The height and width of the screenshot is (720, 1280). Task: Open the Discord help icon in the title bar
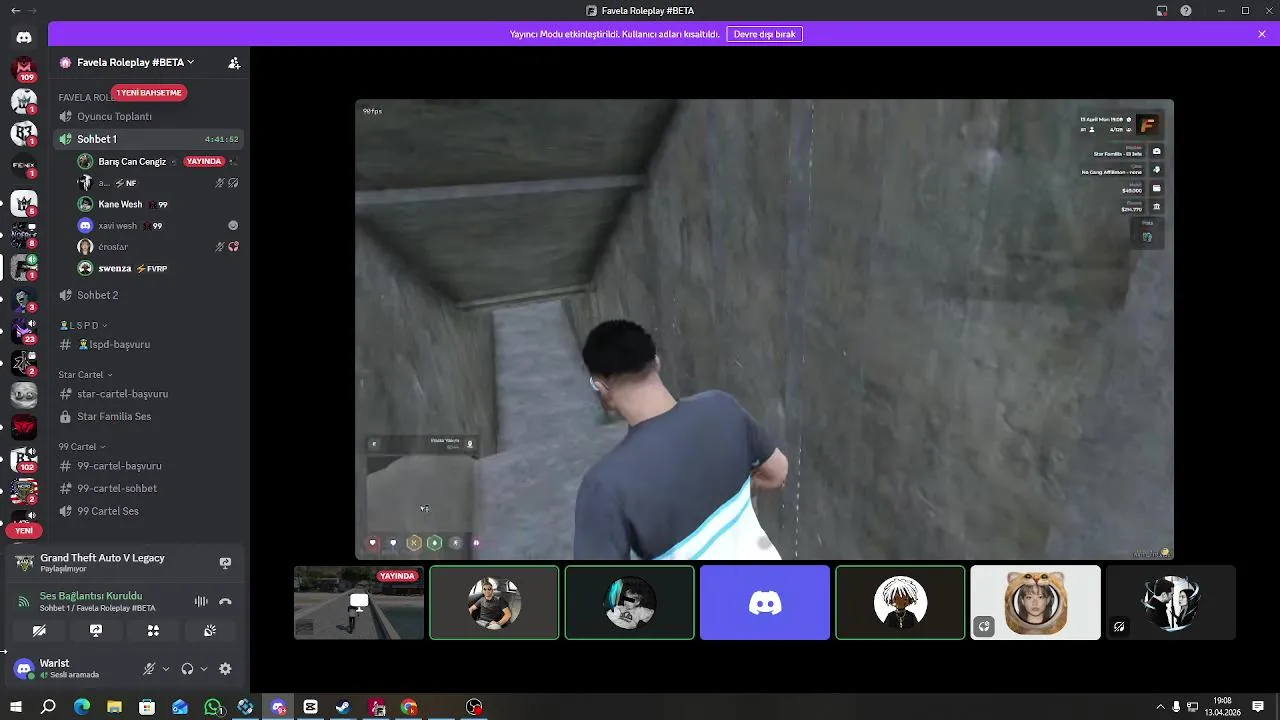coord(1186,11)
